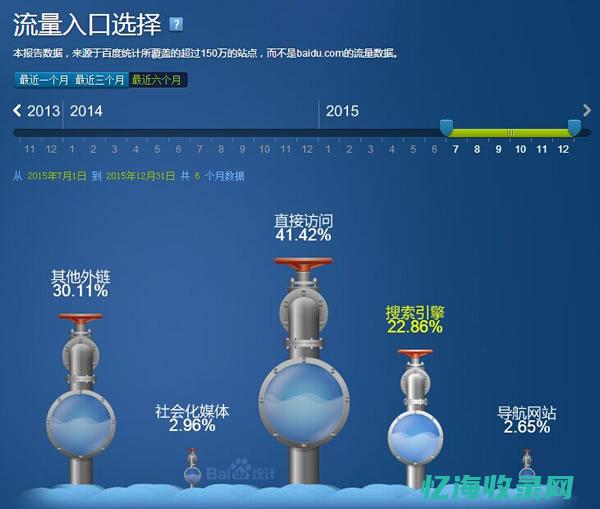Click the 2015年12月31日 end date text
The image size is (600, 509).
click(x=140, y=176)
